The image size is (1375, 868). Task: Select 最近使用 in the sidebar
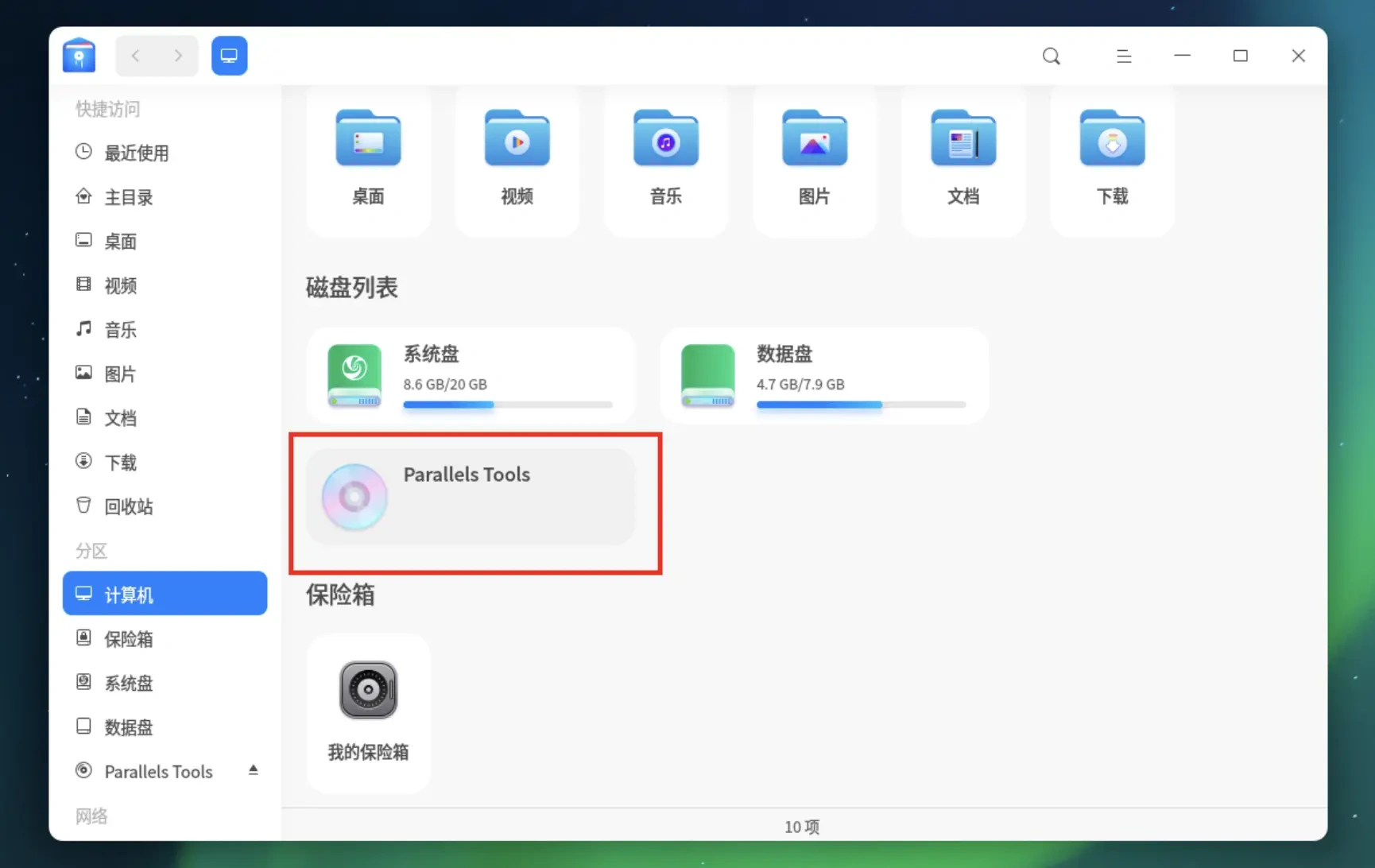point(165,153)
